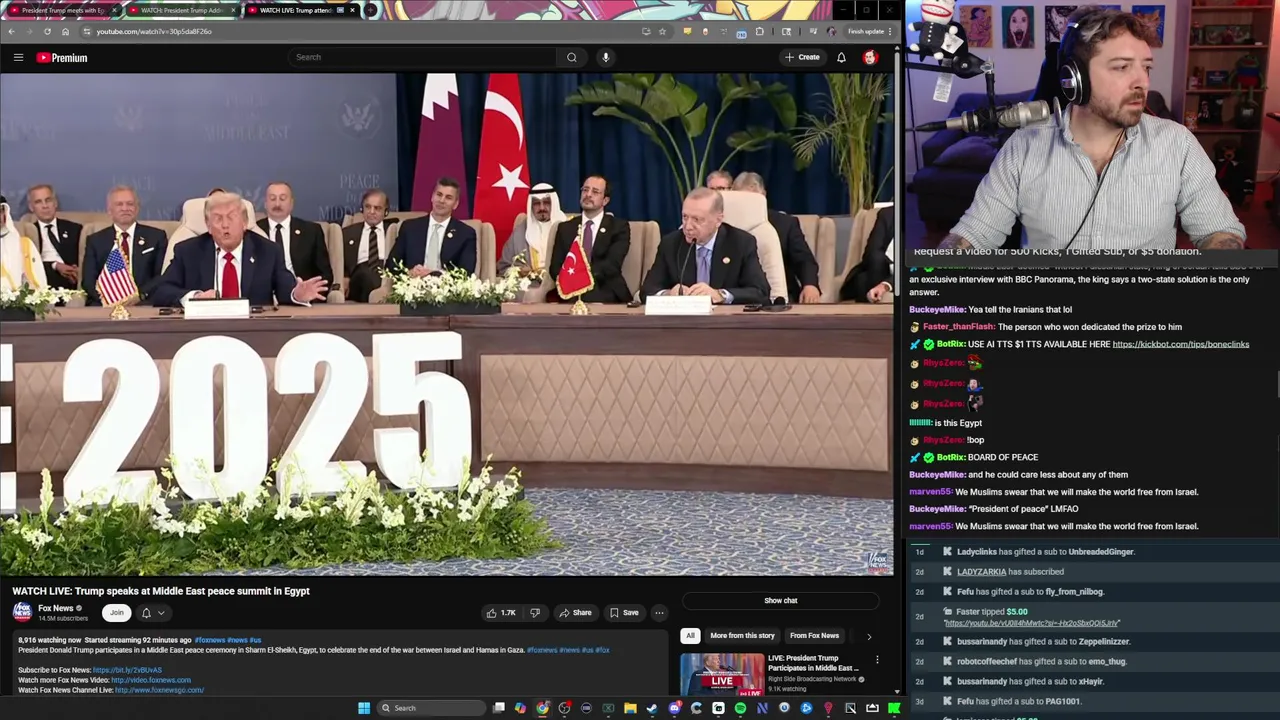1280x720 pixels.
Task: Click 'Ladyclinks has gifted a sub' entry
Action: click(1045, 552)
